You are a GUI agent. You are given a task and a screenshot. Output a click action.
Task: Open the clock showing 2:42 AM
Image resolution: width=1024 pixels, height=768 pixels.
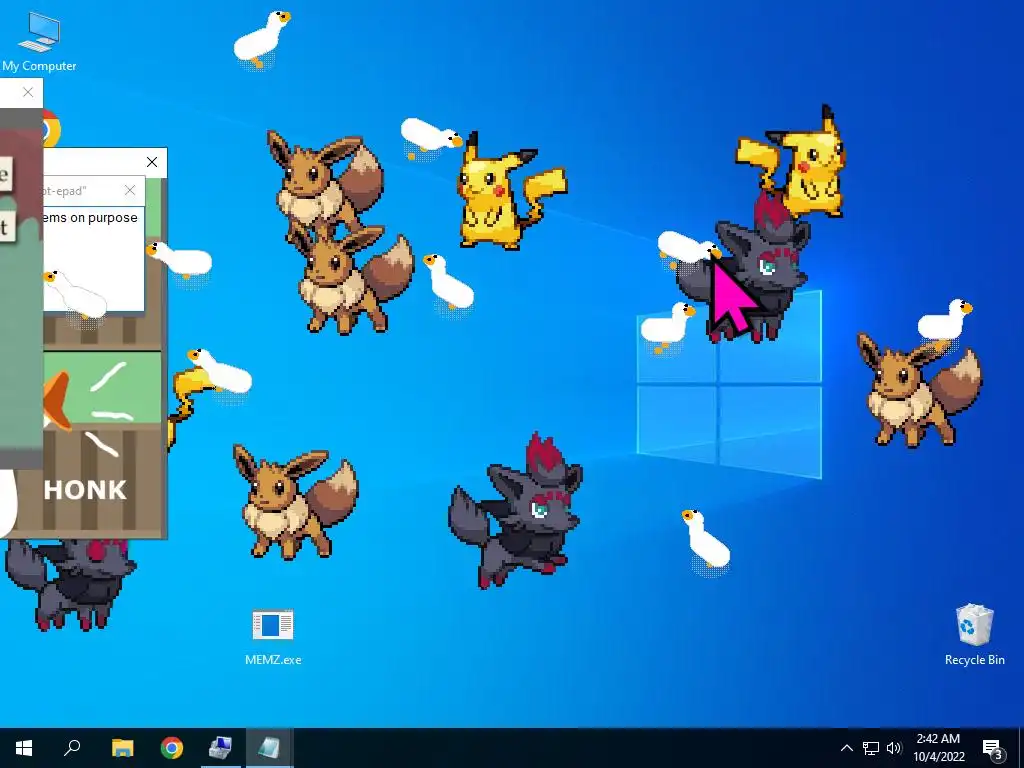click(x=938, y=748)
